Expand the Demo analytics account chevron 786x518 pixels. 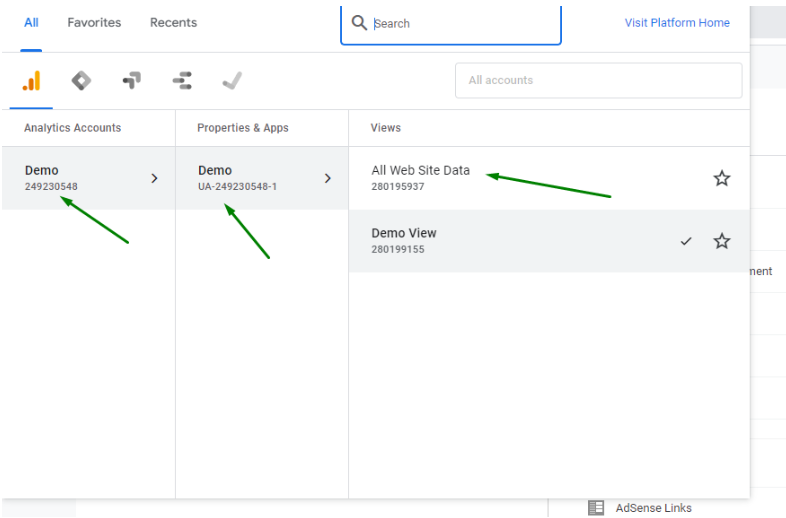[154, 178]
